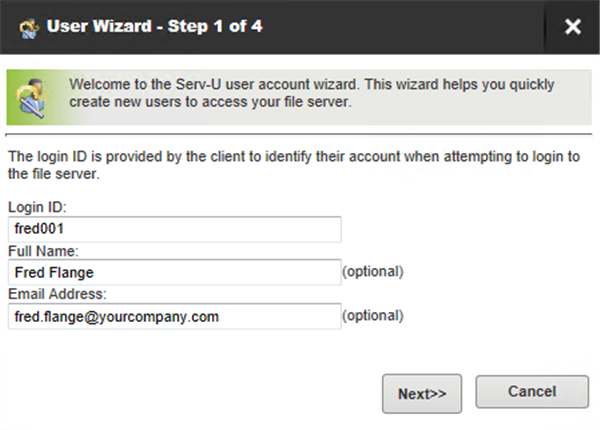Click the User Wizard icon in title bar
Viewport: 600px width, 430px height.
29,28
